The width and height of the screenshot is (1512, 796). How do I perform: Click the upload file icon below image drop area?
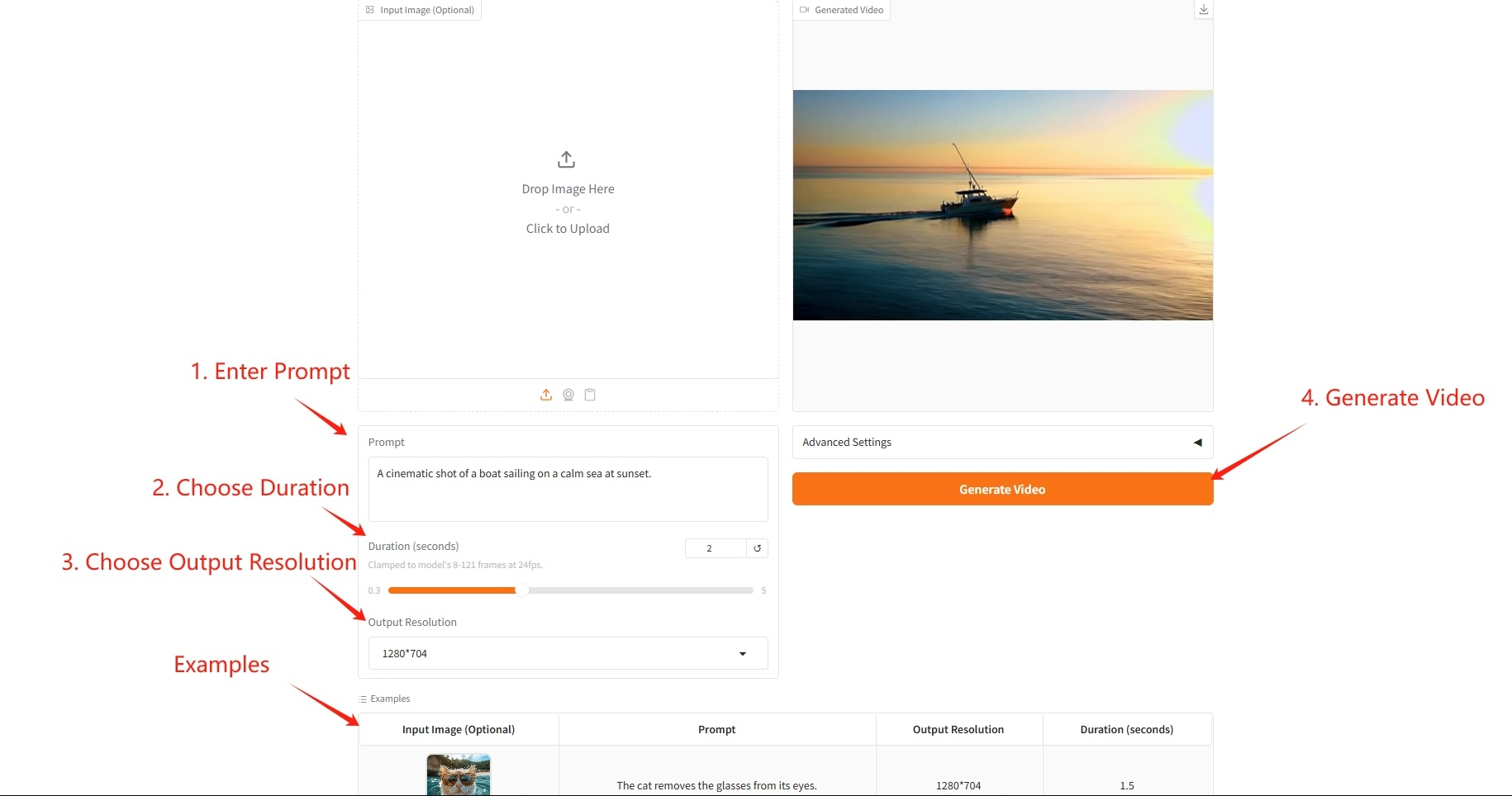tap(546, 395)
